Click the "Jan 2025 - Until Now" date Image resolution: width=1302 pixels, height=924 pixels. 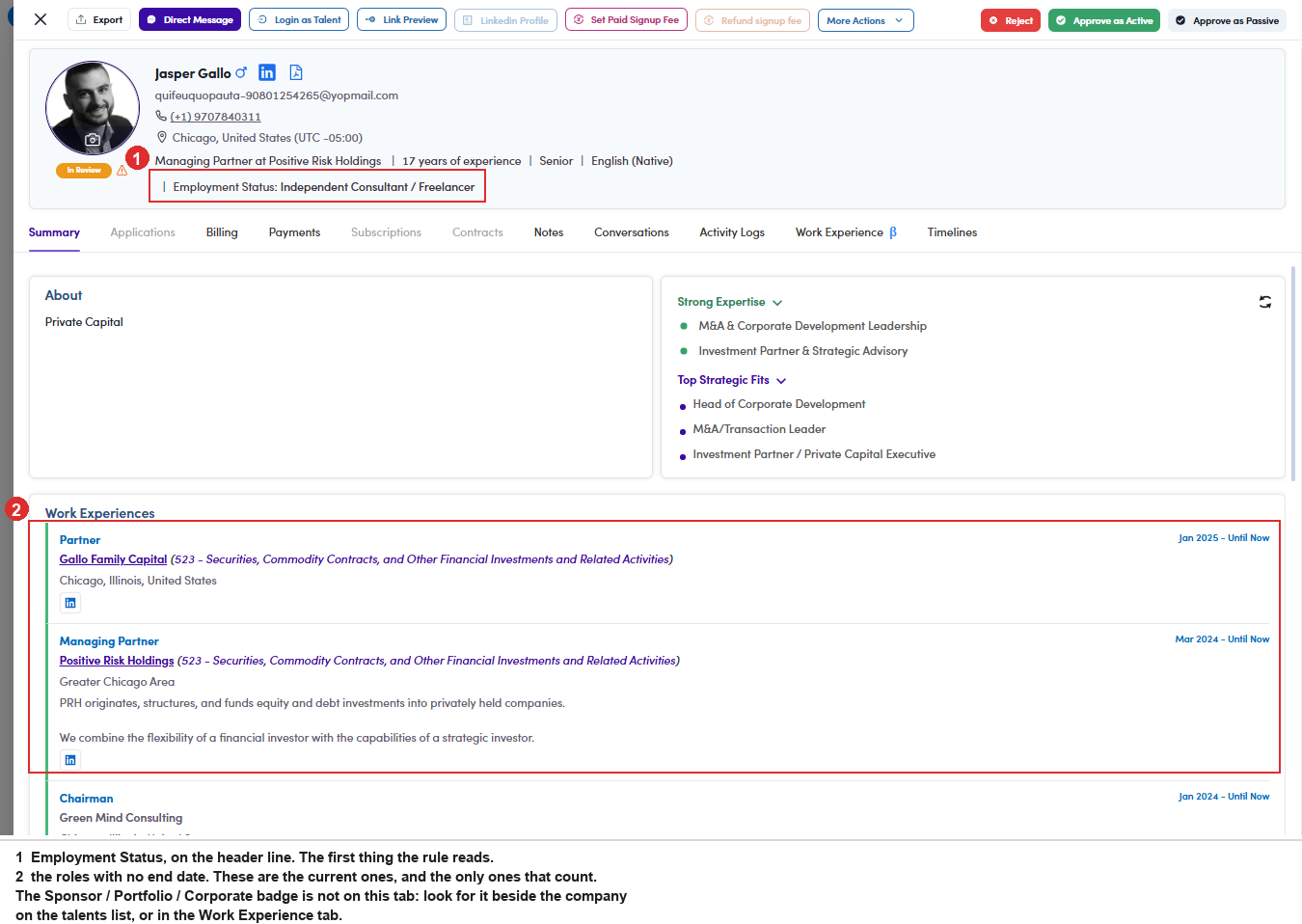tap(1224, 538)
